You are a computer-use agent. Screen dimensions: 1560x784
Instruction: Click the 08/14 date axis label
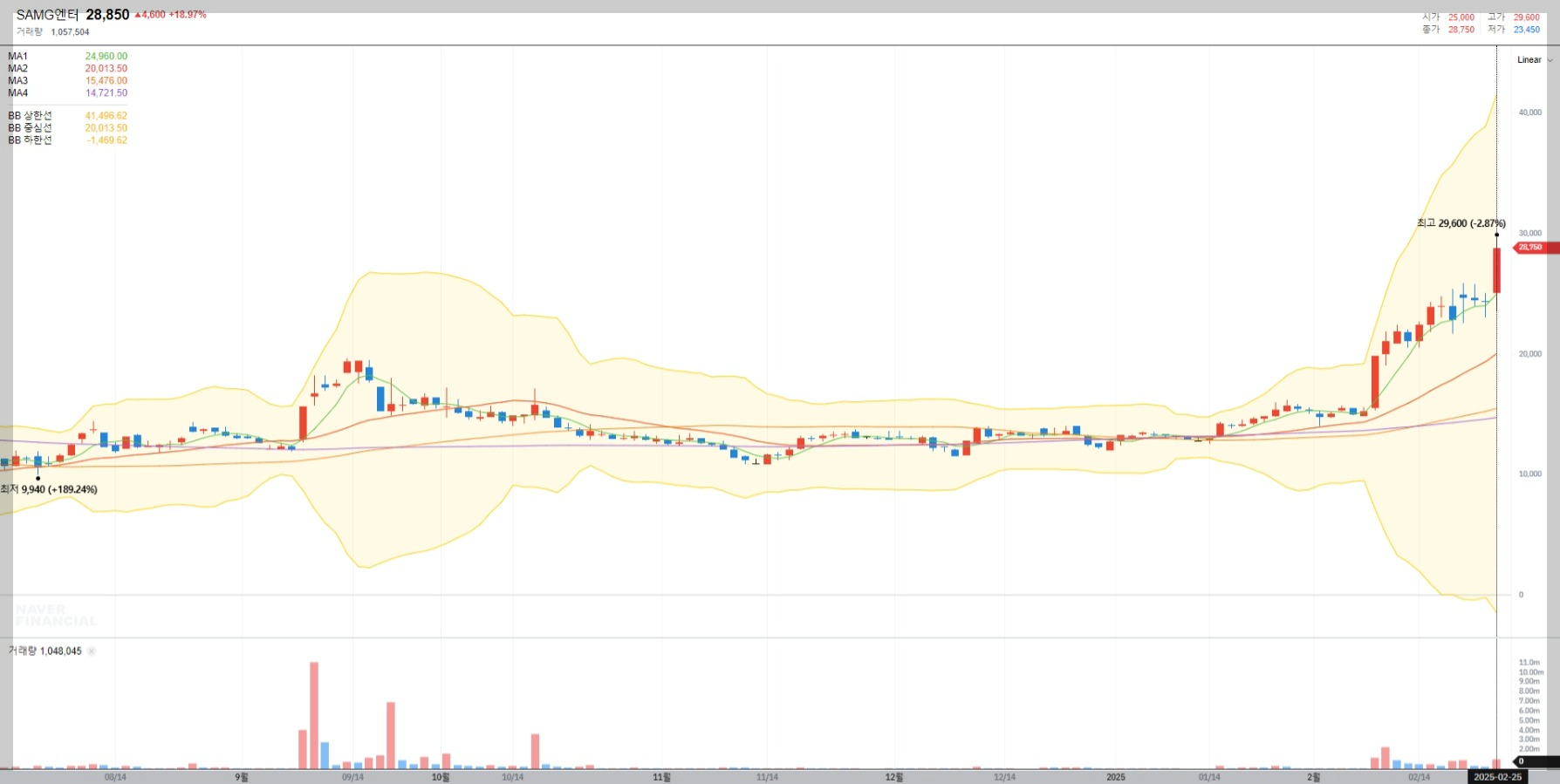click(115, 777)
